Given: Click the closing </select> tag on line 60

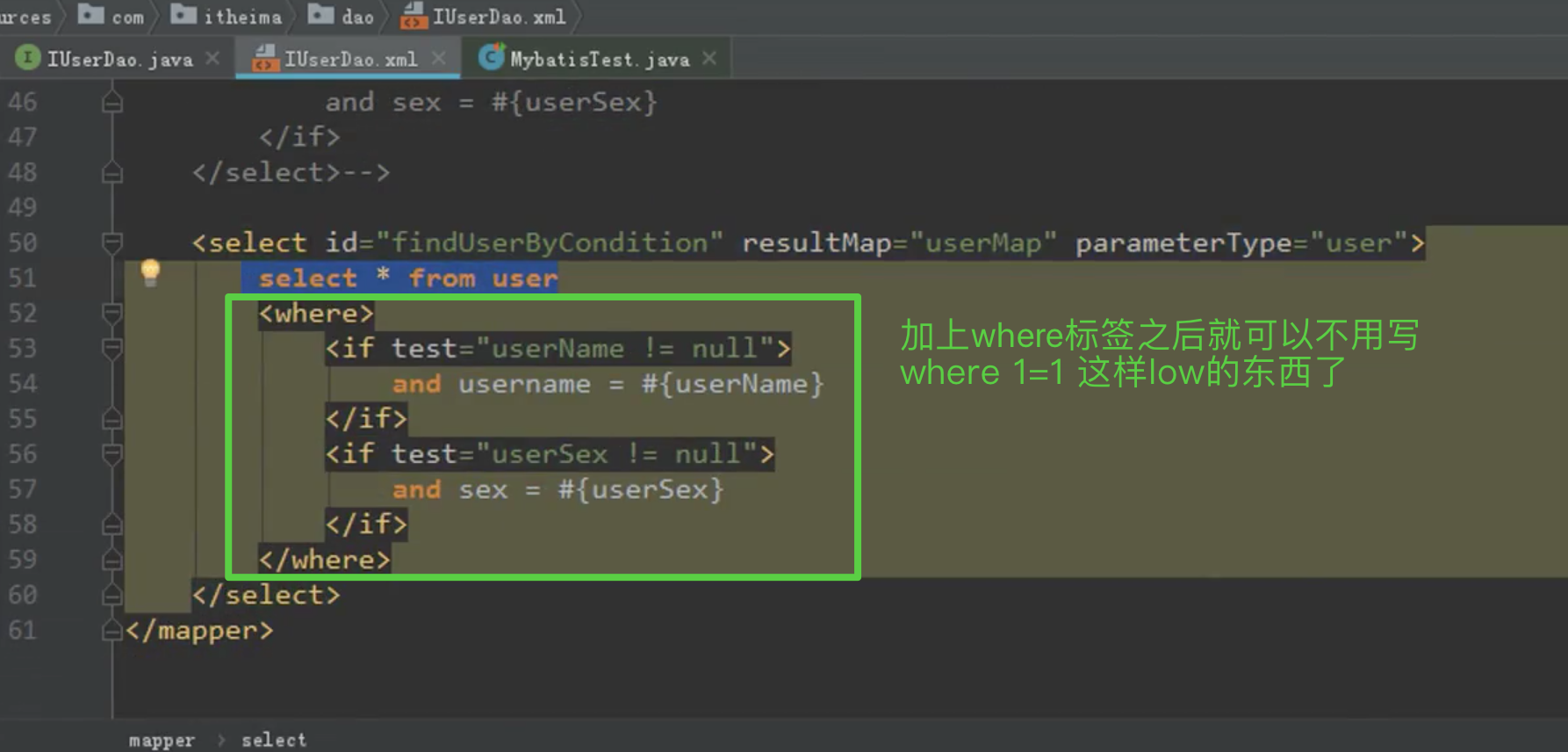Looking at the screenshot, I should coord(266,595).
